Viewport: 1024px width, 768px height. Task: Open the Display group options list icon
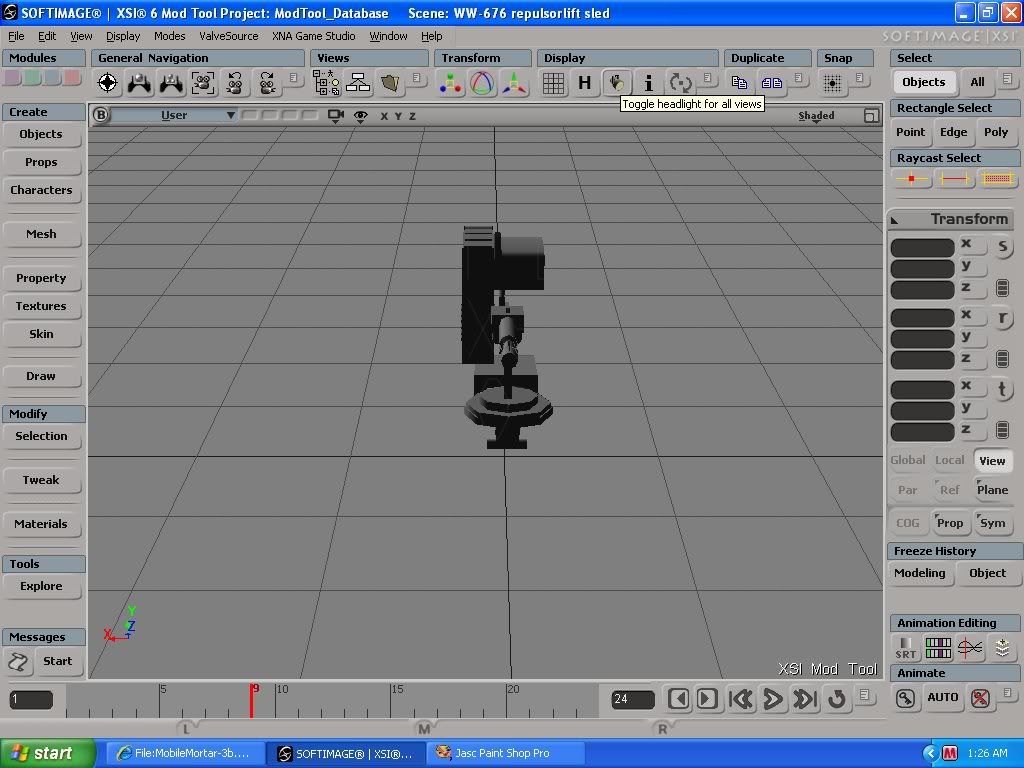pyautogui.click(x=708, y=78)
